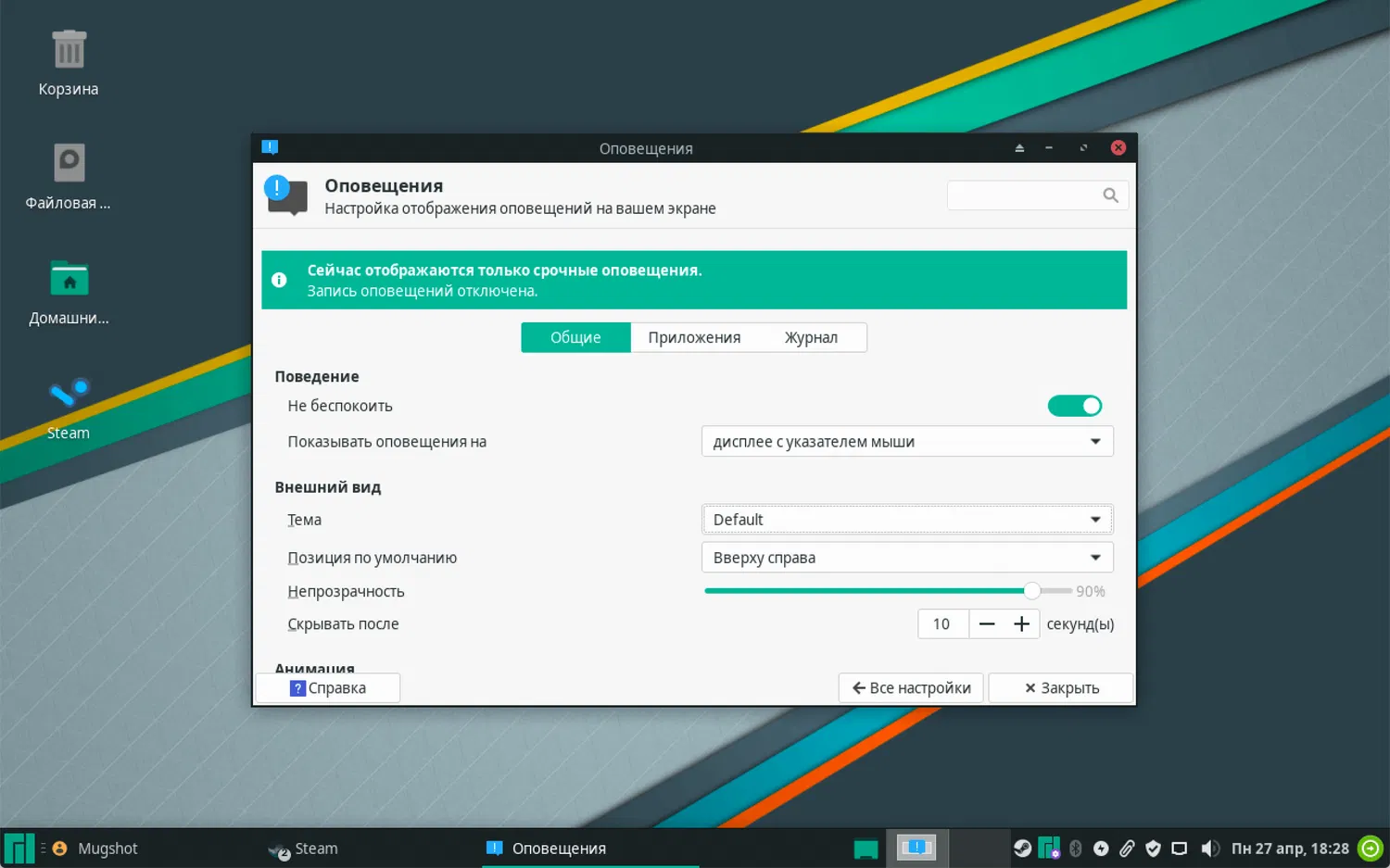Decrease Скрывать после with the minus button
The height and width of the screenshot is (868, 1390).
click(987, 624)
